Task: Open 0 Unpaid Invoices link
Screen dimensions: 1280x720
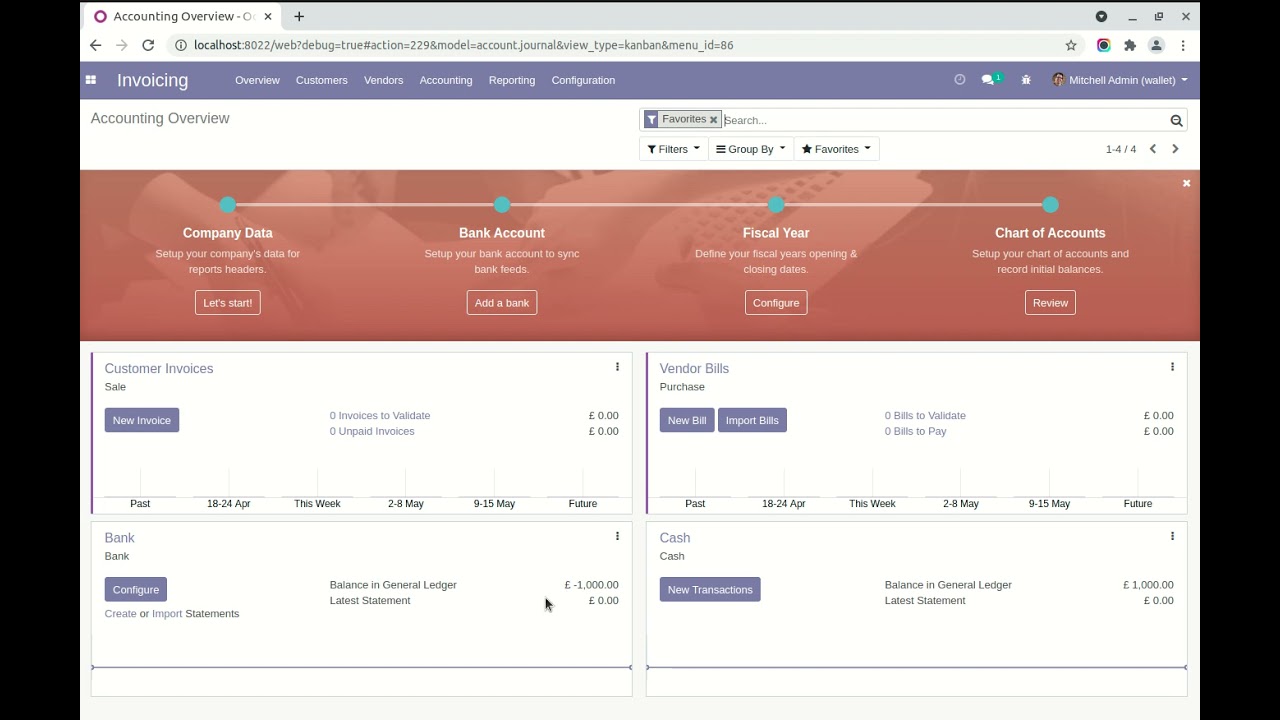Action: point(372,431)
